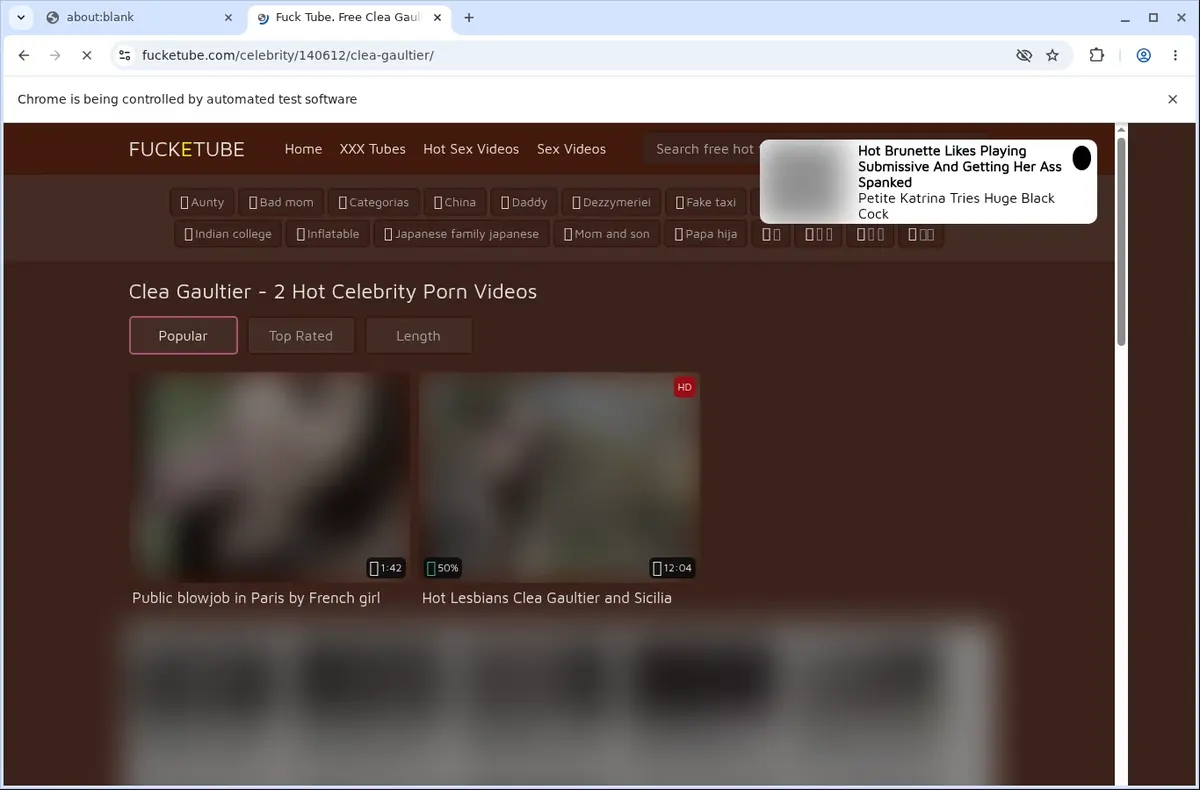
Task: Click the address bar URL
Action: [288, 56]
